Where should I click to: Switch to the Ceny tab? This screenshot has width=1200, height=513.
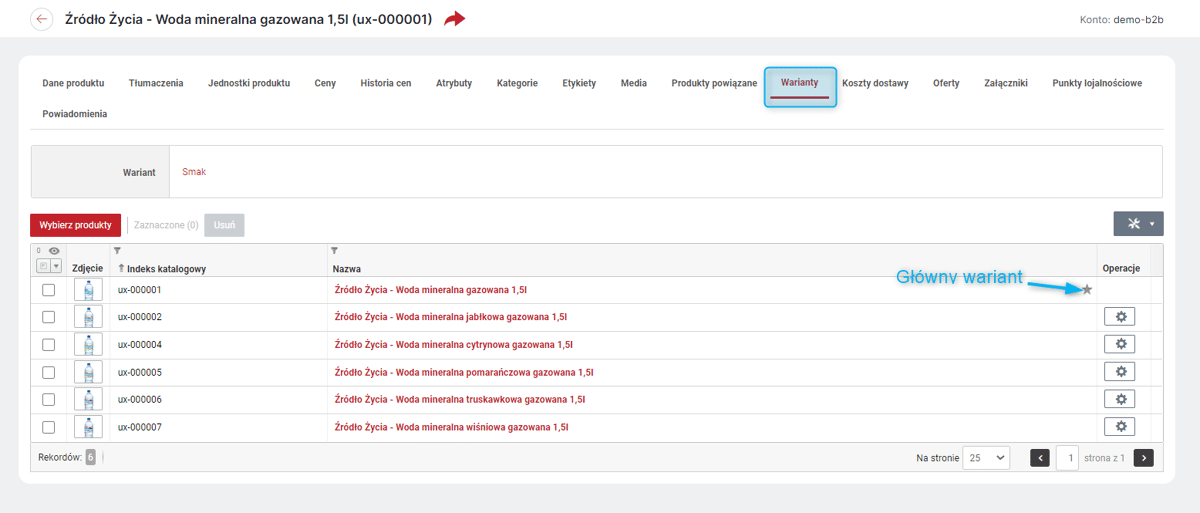(325, 83)
